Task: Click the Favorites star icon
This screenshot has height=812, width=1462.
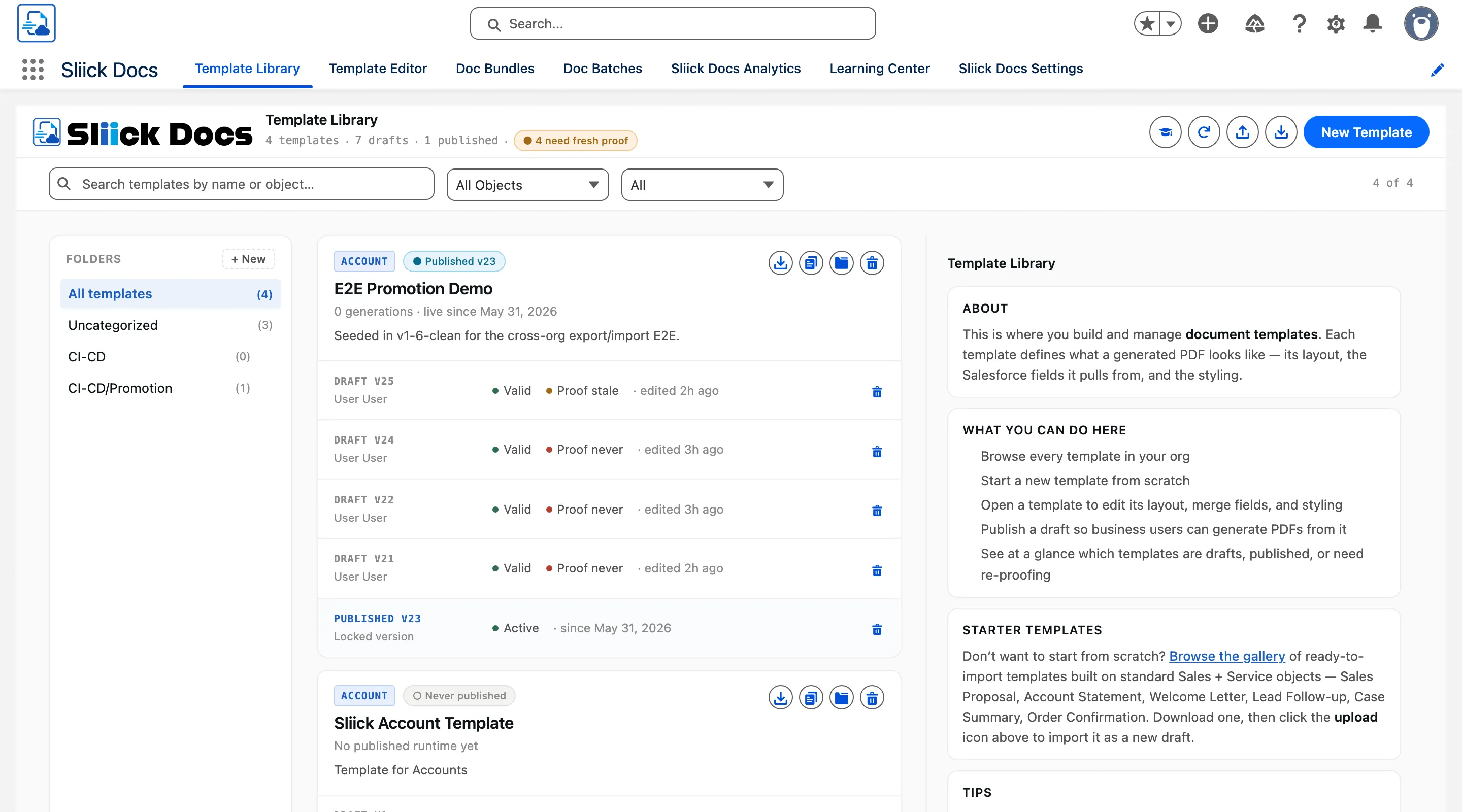Action: 1147,24
